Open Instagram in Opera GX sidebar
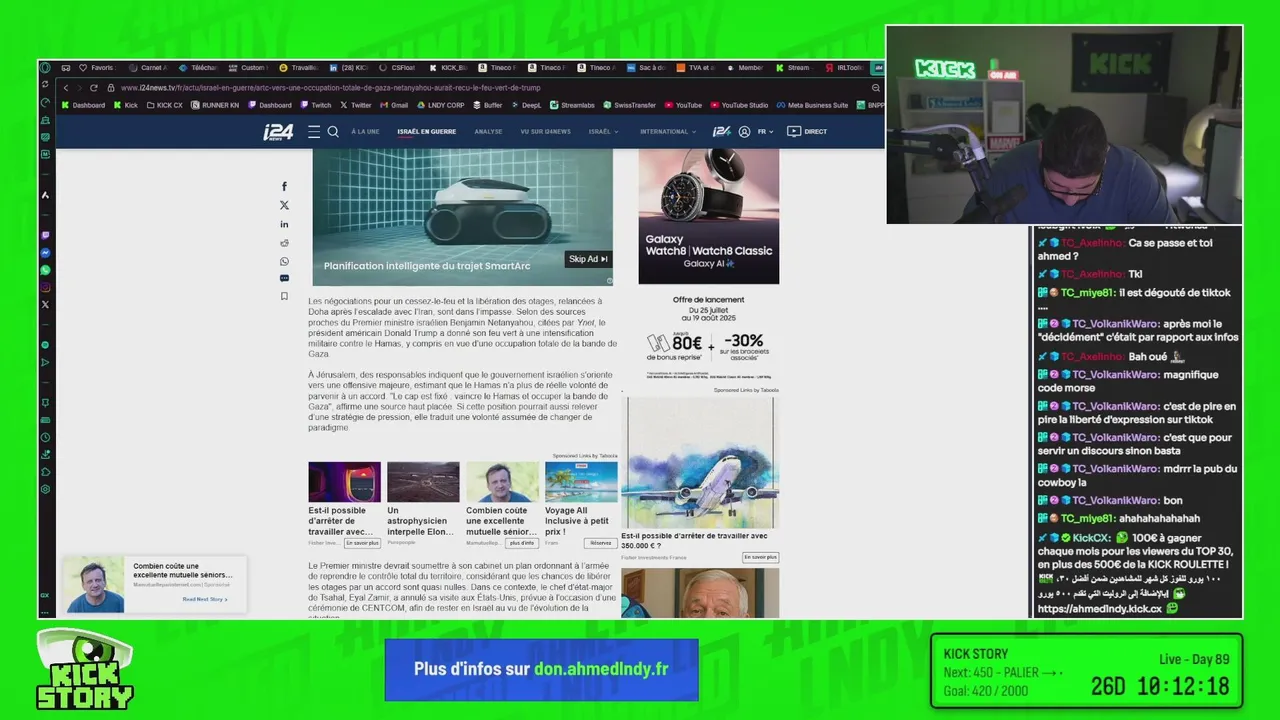 point(45,288)
